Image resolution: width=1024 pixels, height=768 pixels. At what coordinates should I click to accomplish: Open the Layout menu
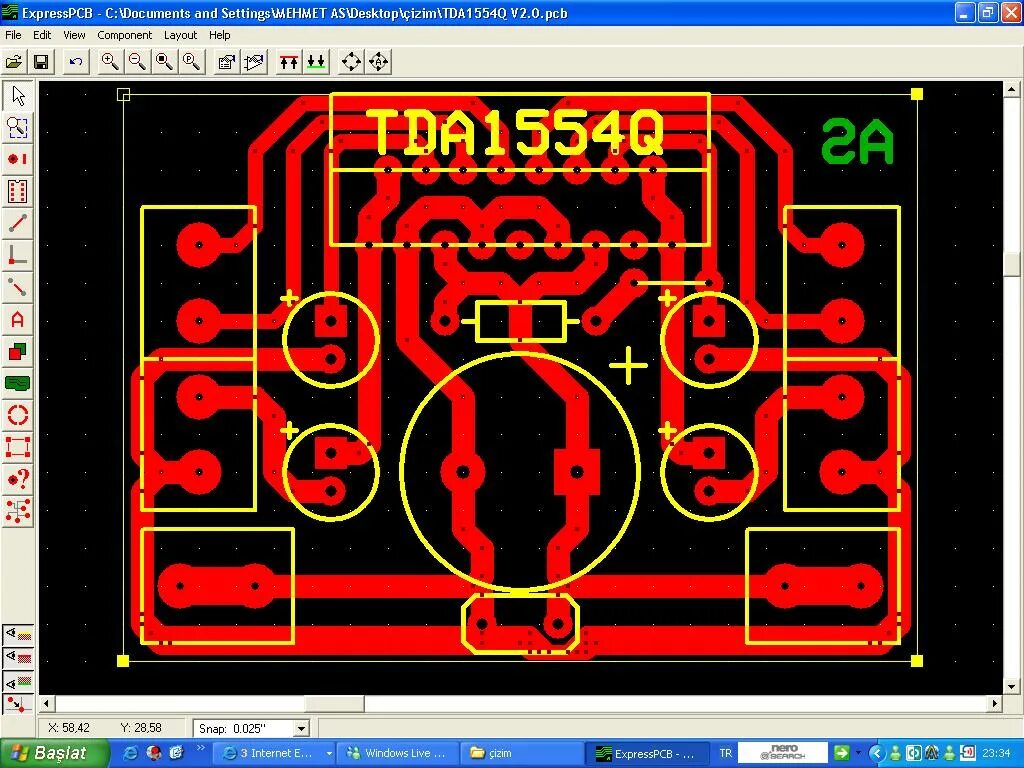point(180,35)
